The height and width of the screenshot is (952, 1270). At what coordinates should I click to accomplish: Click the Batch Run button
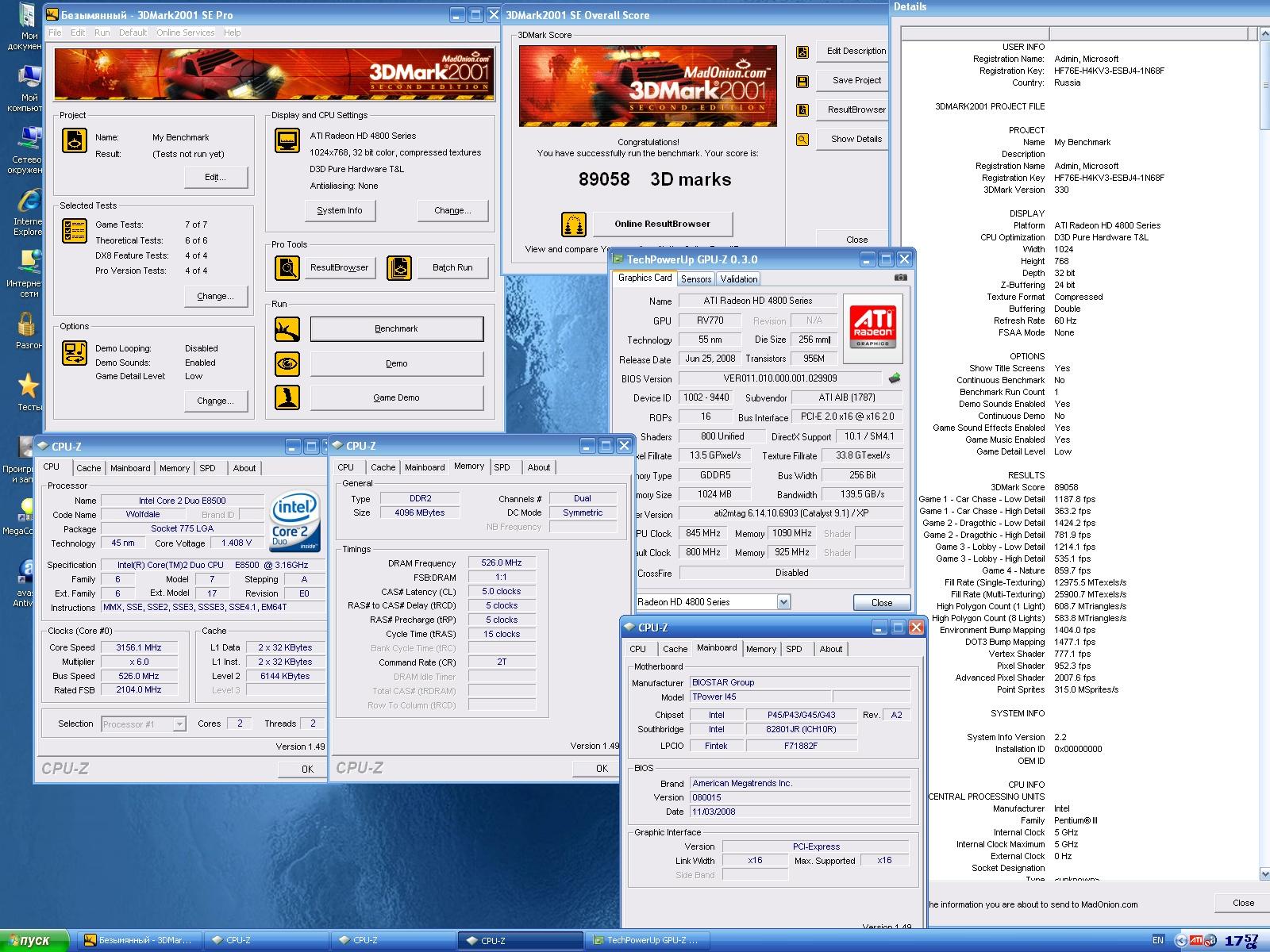(452, 267)
